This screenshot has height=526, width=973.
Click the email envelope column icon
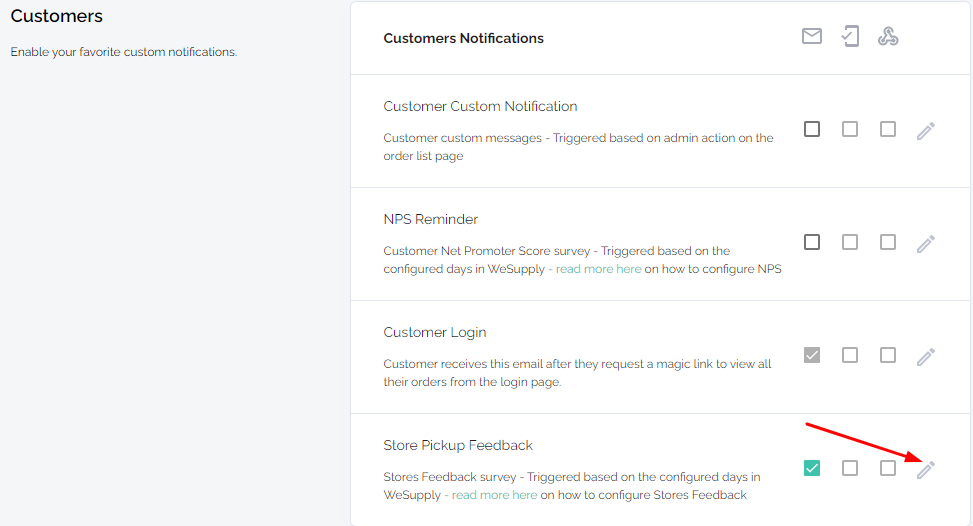click(812, 36)
